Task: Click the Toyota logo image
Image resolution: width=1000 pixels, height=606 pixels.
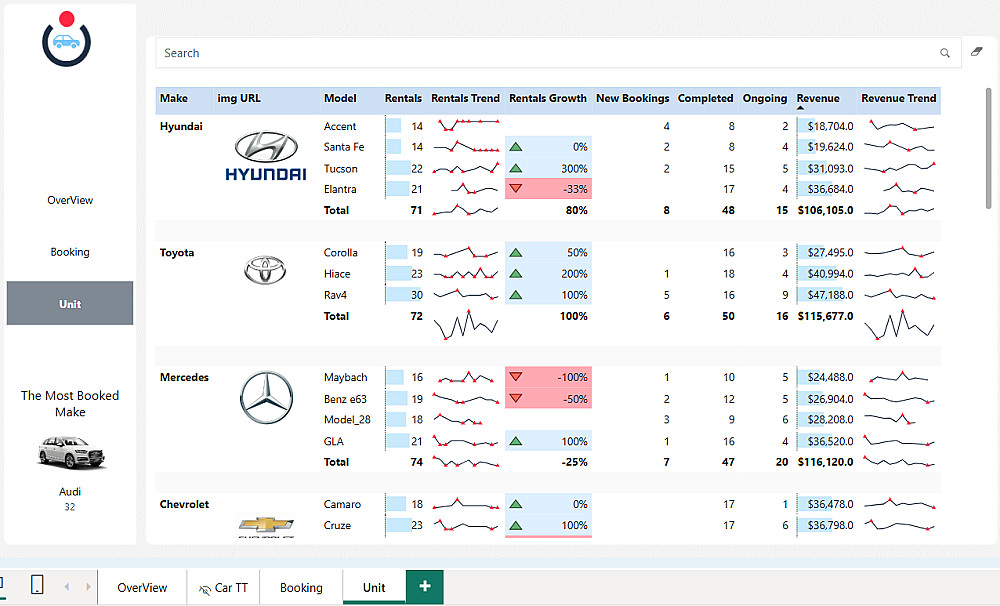Action: click(x=265, y=270)
